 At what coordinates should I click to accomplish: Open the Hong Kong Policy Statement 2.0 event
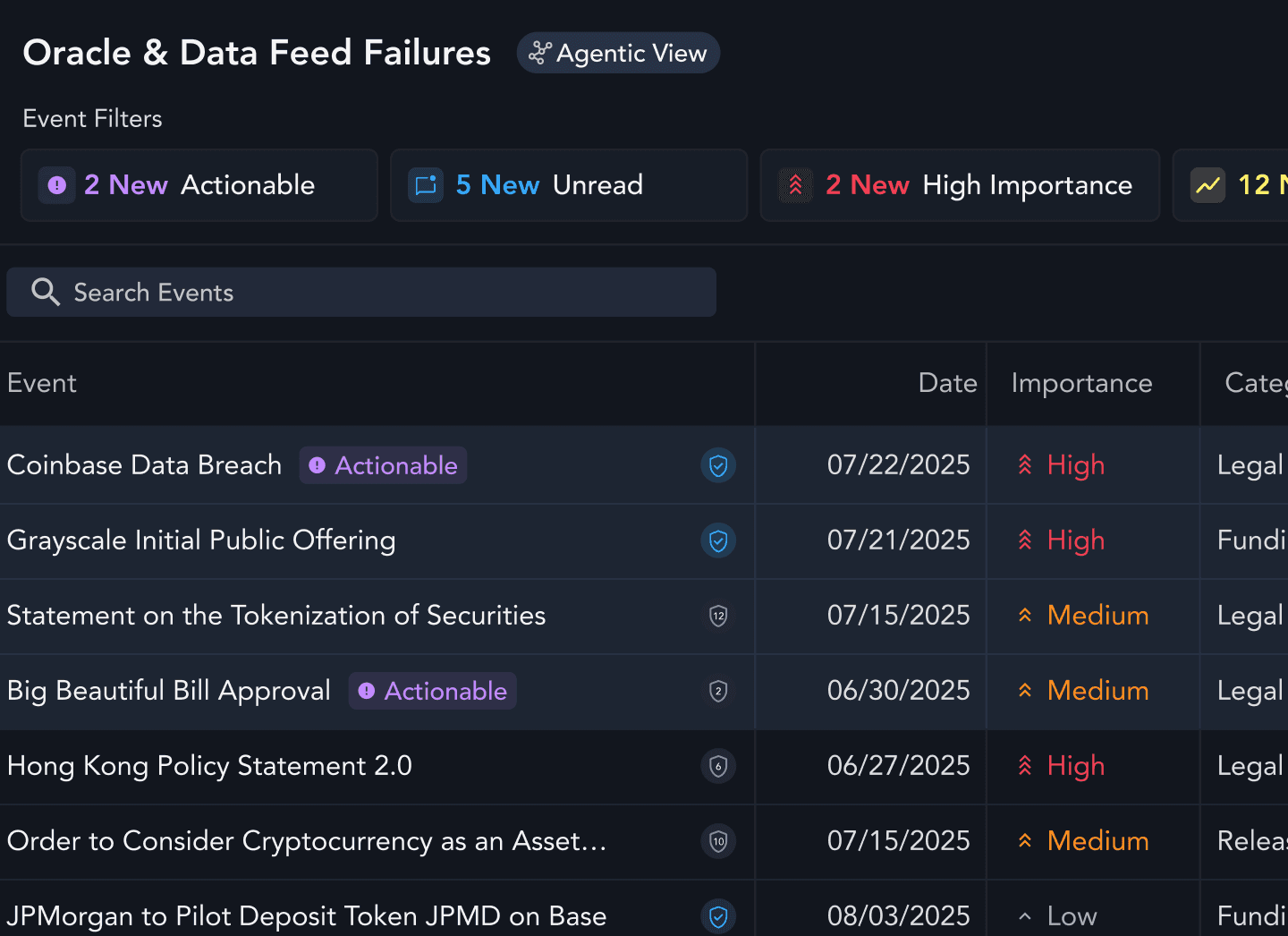point(209,766)
